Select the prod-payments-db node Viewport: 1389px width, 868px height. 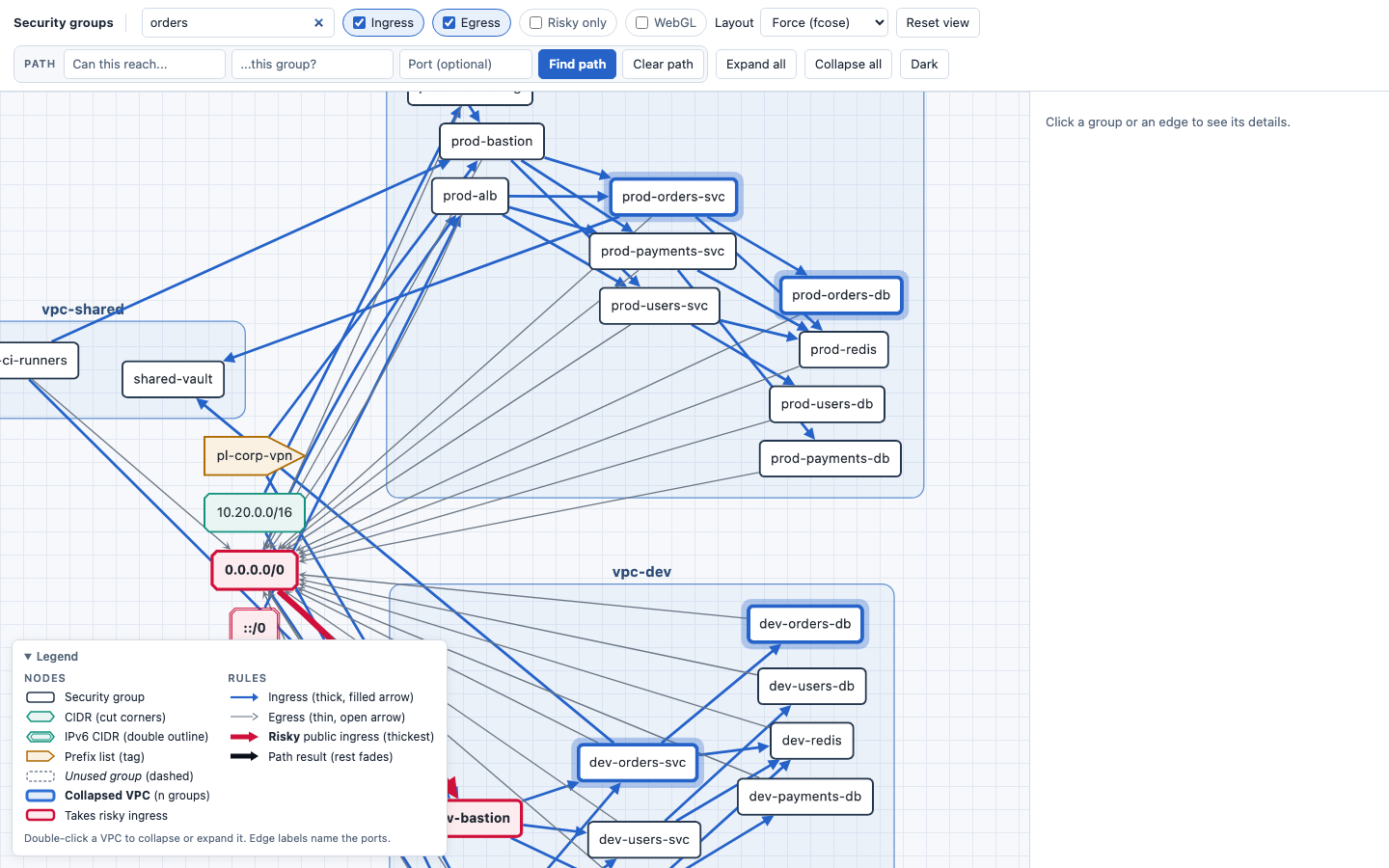[x=831, y=459]
